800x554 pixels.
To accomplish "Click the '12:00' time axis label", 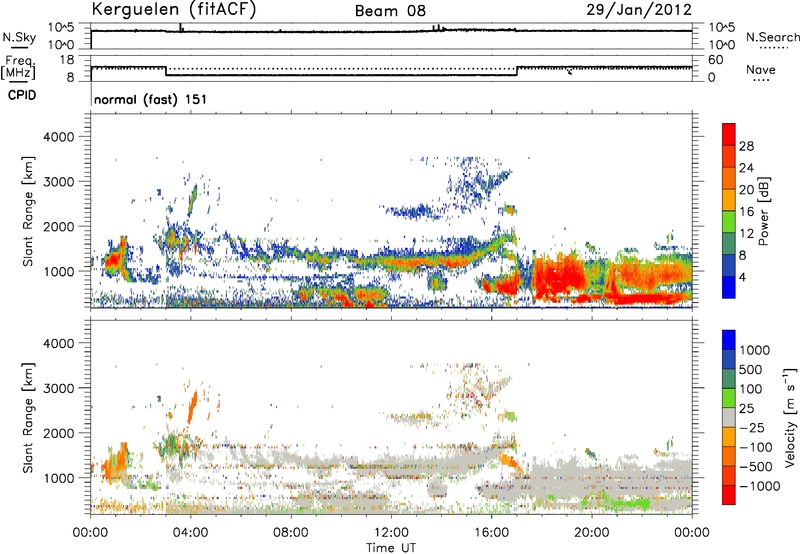I will click(391, 533).
